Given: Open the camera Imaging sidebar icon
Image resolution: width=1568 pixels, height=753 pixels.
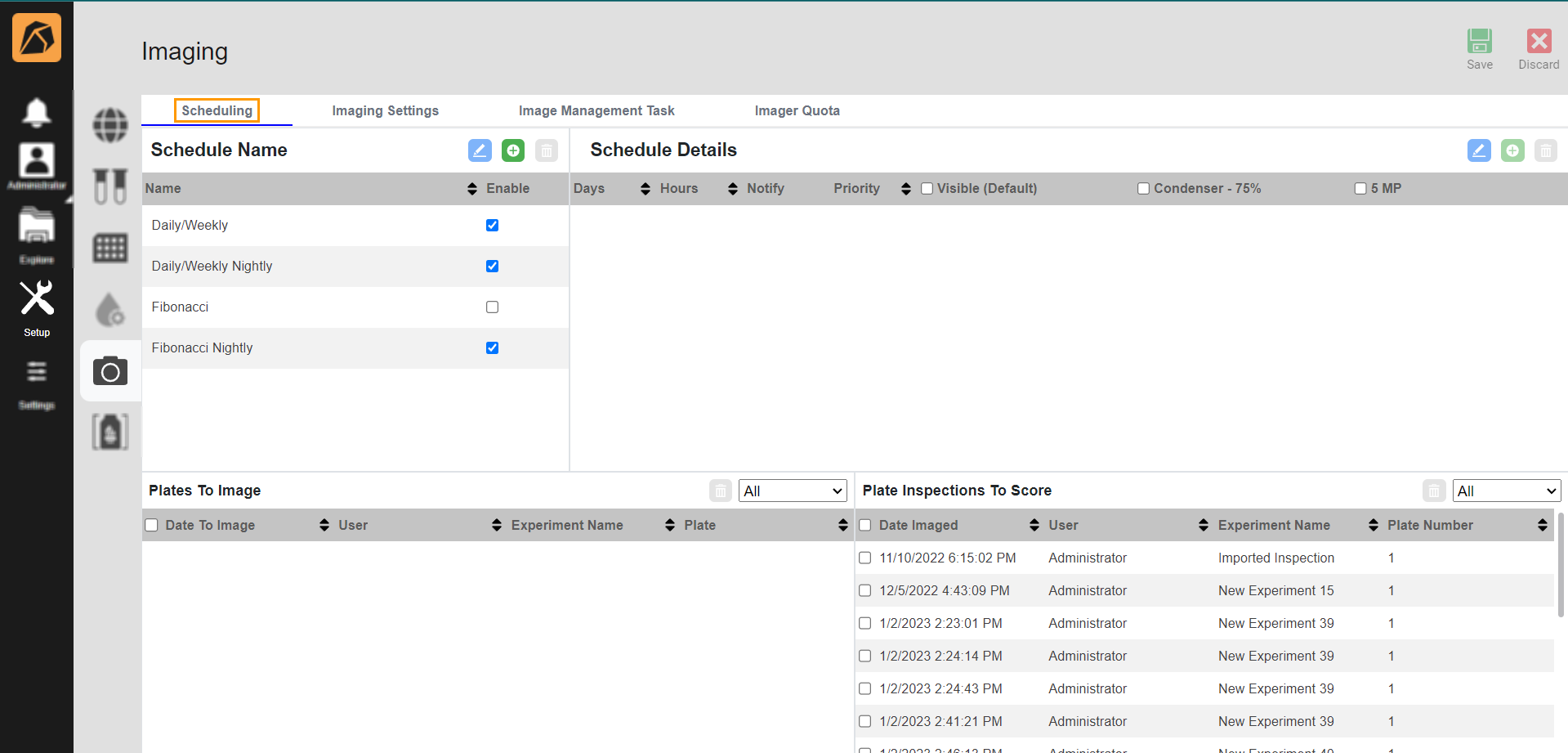Looking at the screenshot, I should (x=110, y=372).
